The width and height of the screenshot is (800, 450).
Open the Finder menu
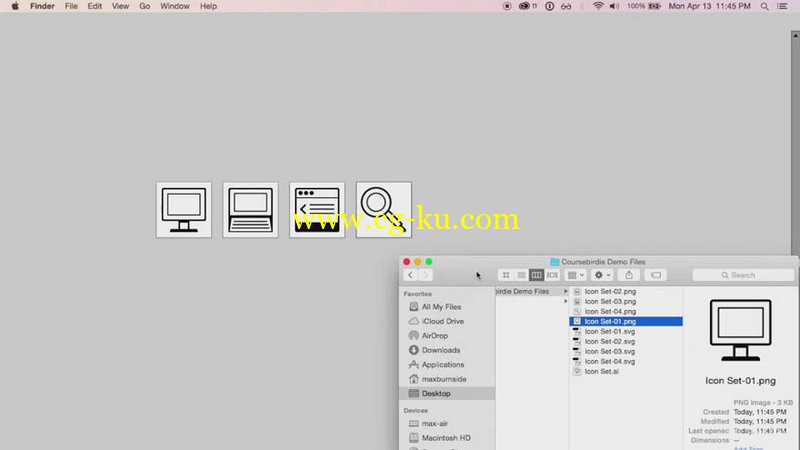(x=42, y=6)
